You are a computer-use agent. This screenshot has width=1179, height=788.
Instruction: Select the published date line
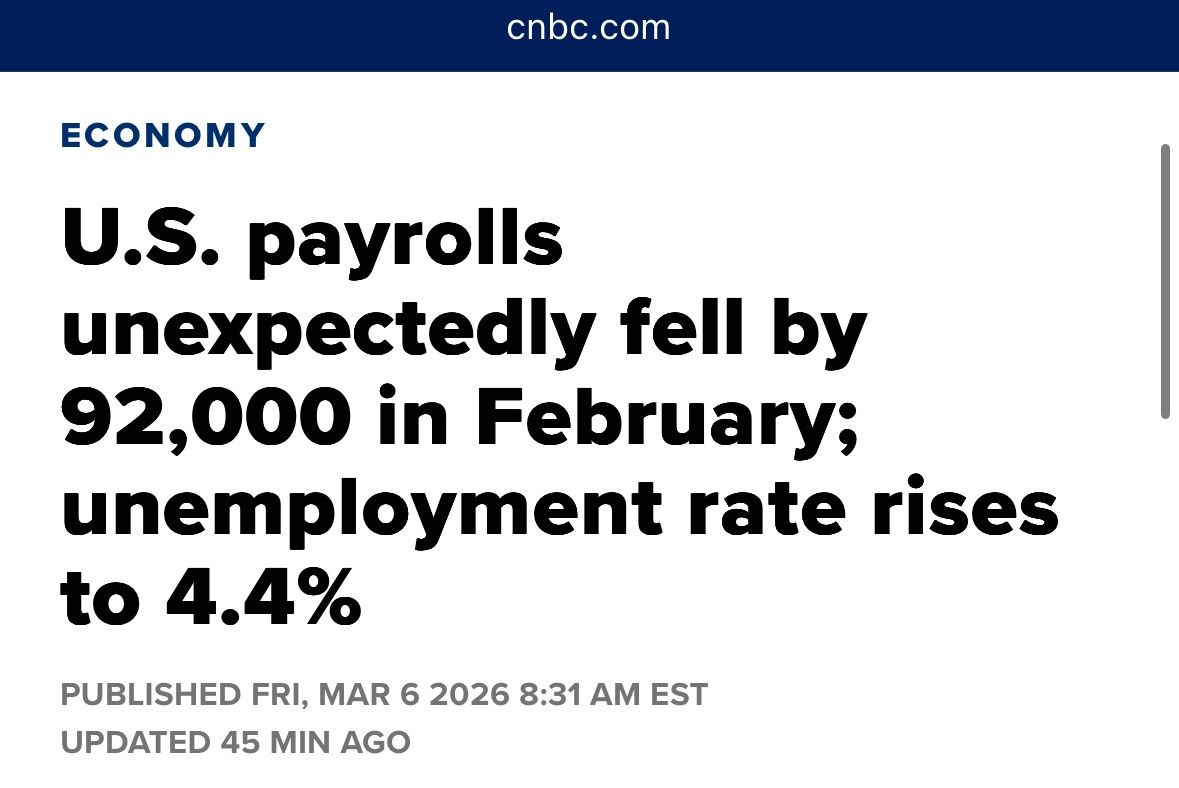384,694
